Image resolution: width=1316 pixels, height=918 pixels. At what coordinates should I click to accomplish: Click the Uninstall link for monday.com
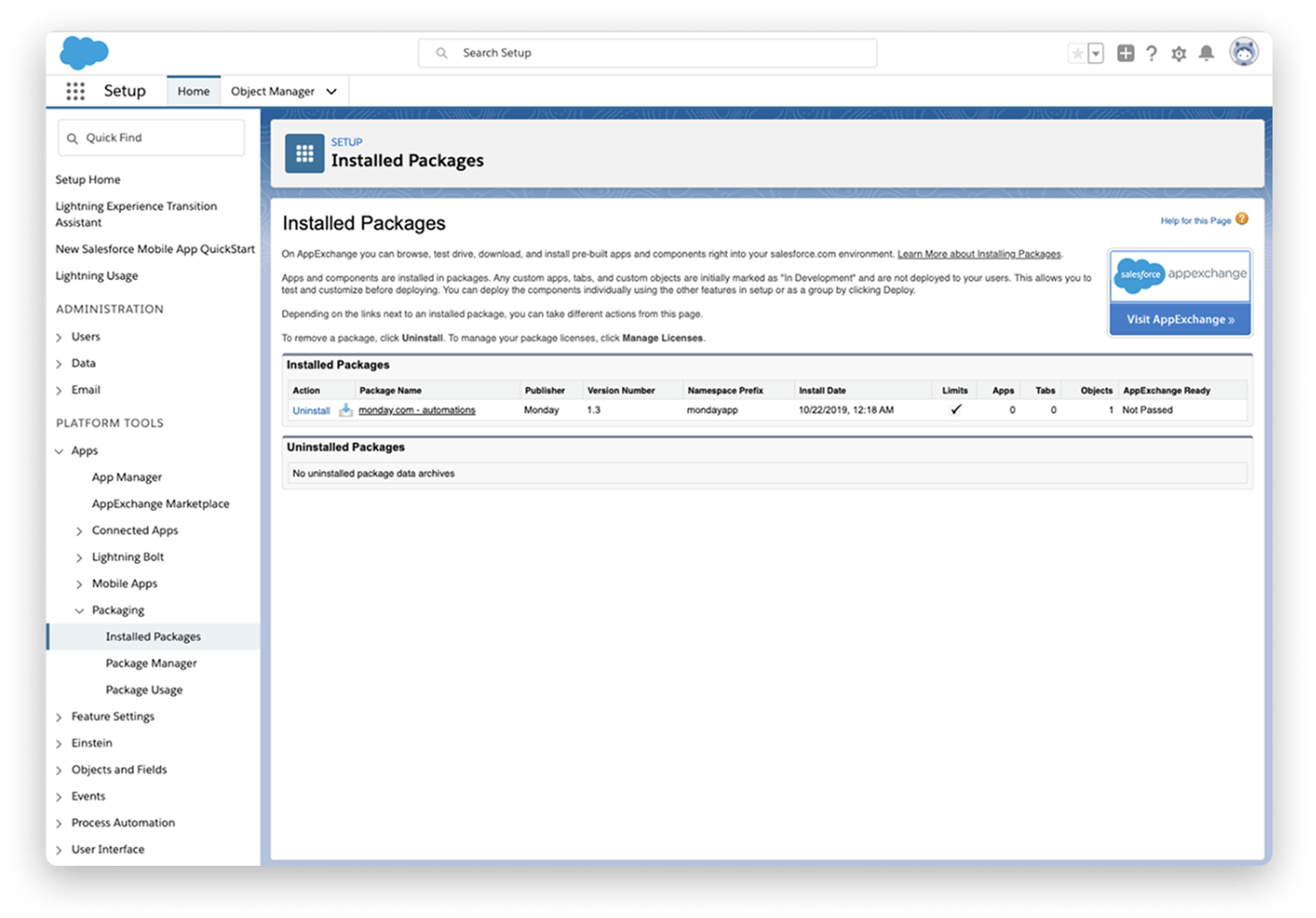point(311,411)
